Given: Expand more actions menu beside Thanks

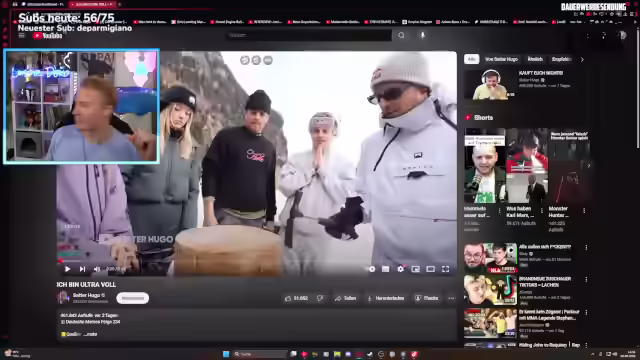Looking at the screenshot, I should pyautogui.click(x=451, y=298).
